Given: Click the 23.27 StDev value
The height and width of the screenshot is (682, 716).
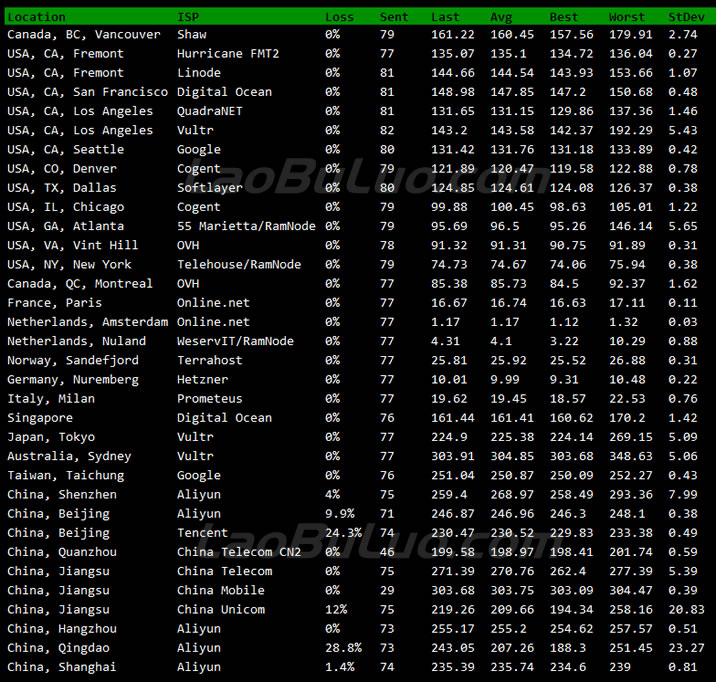Looking at the screenshot, I should 686,648.
